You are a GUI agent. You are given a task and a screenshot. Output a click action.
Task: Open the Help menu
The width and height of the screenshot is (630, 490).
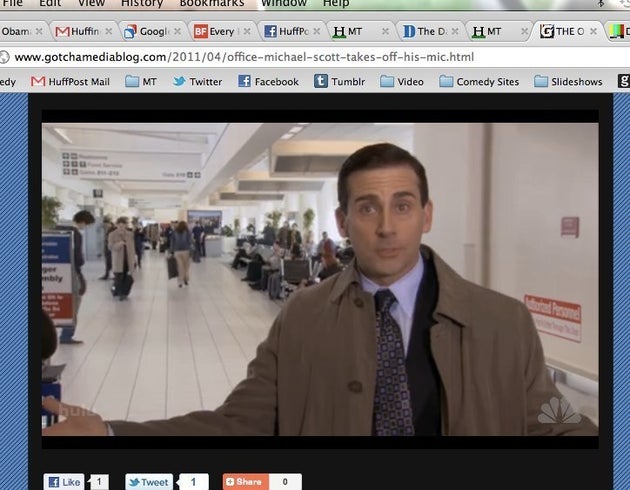(x=336, y=3)
